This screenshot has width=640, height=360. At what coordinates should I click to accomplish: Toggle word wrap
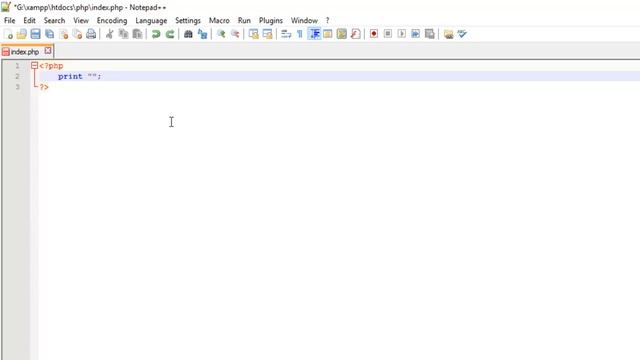pyautogui.click(x=286, y=34)
